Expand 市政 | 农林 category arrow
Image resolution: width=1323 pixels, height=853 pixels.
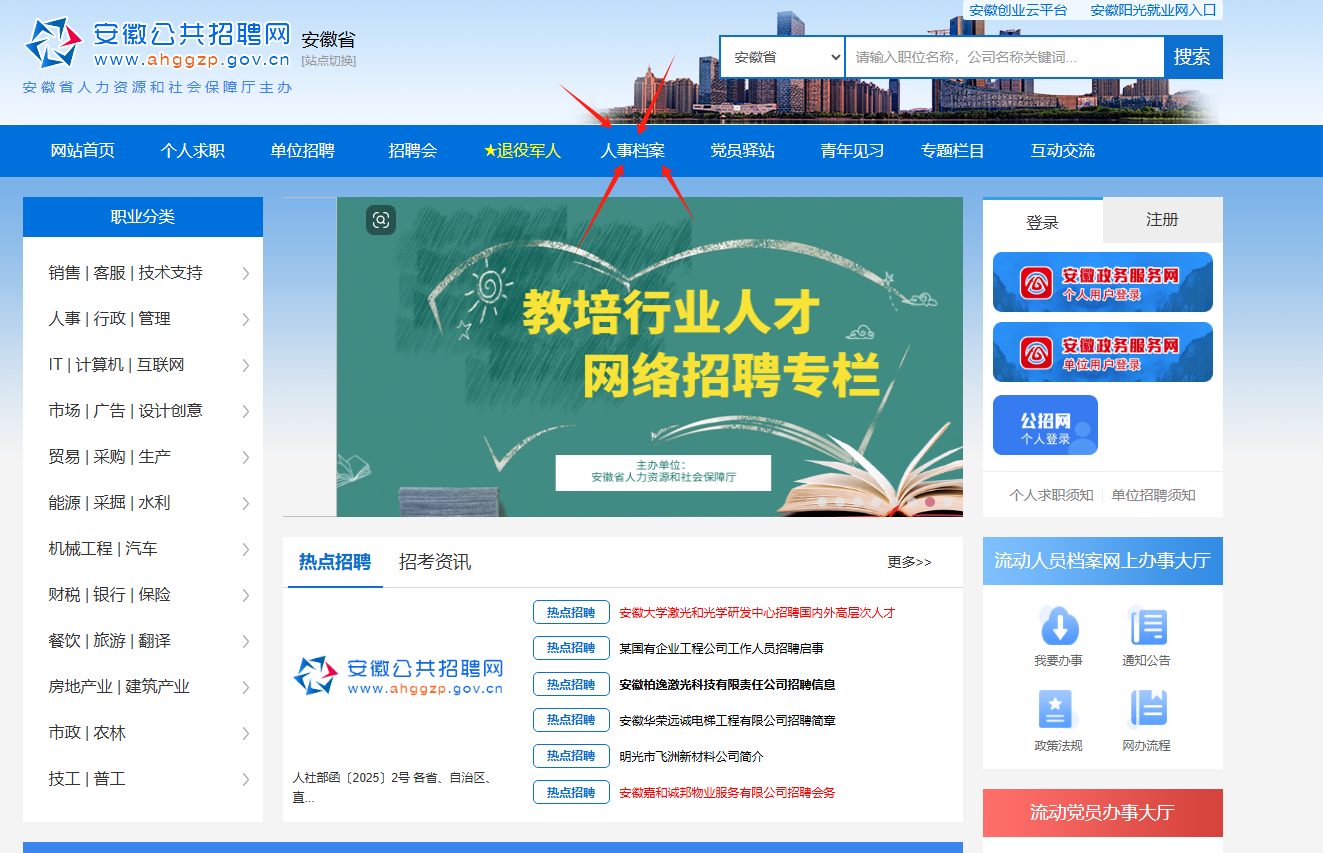pyautogui.click(x=246, y=734)
